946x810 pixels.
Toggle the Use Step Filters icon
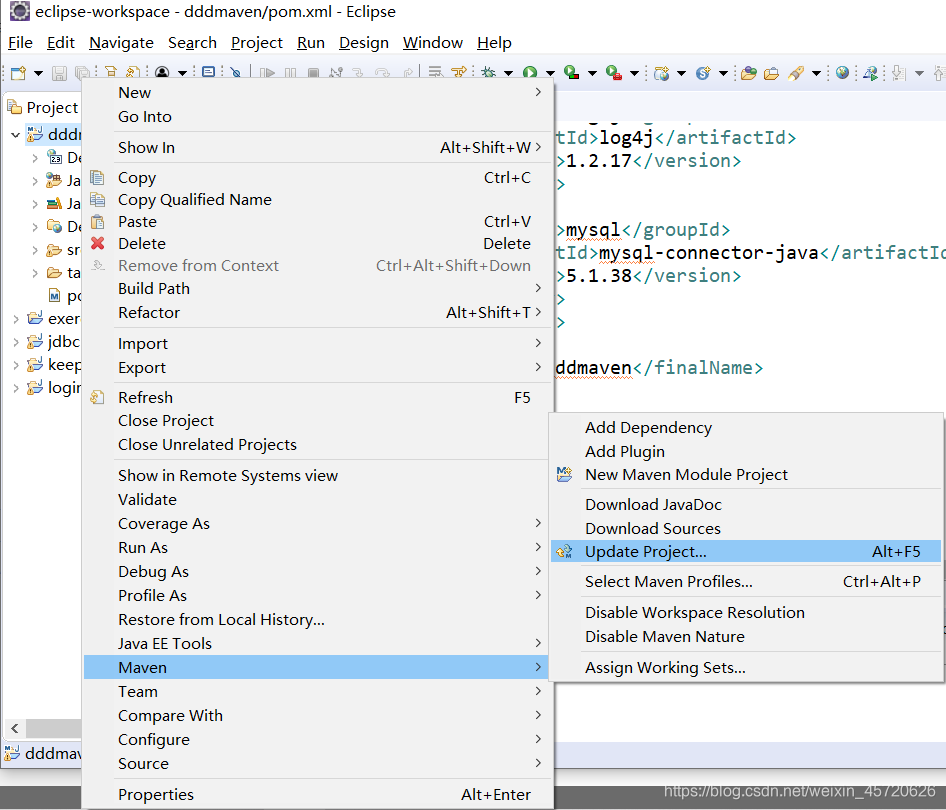[x=459, y=73]
